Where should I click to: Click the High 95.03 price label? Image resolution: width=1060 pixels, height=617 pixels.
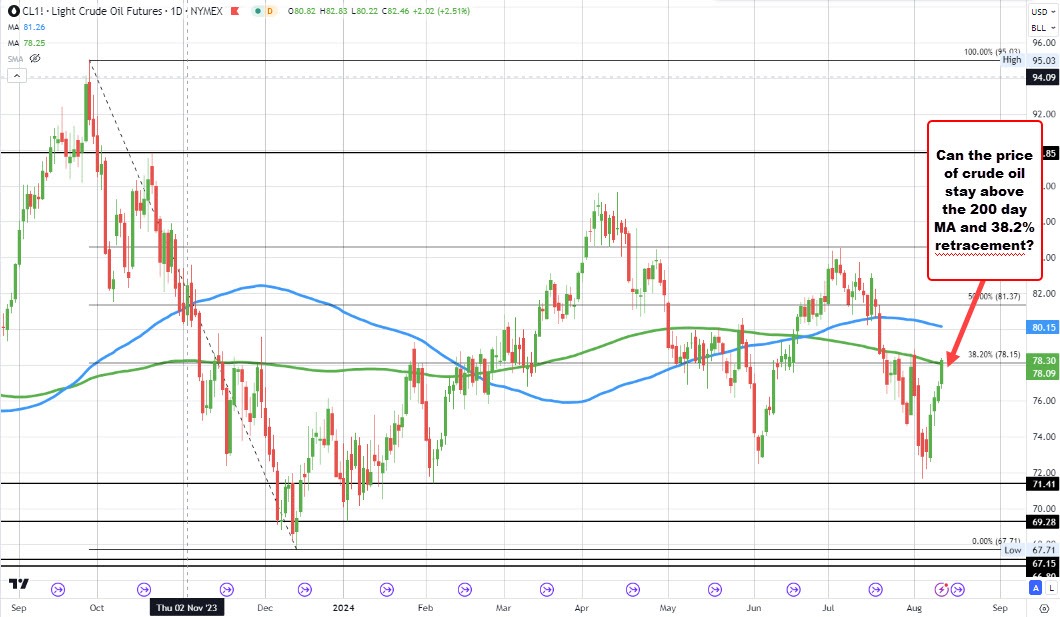pyautogui.click(x=1029, y=60)
